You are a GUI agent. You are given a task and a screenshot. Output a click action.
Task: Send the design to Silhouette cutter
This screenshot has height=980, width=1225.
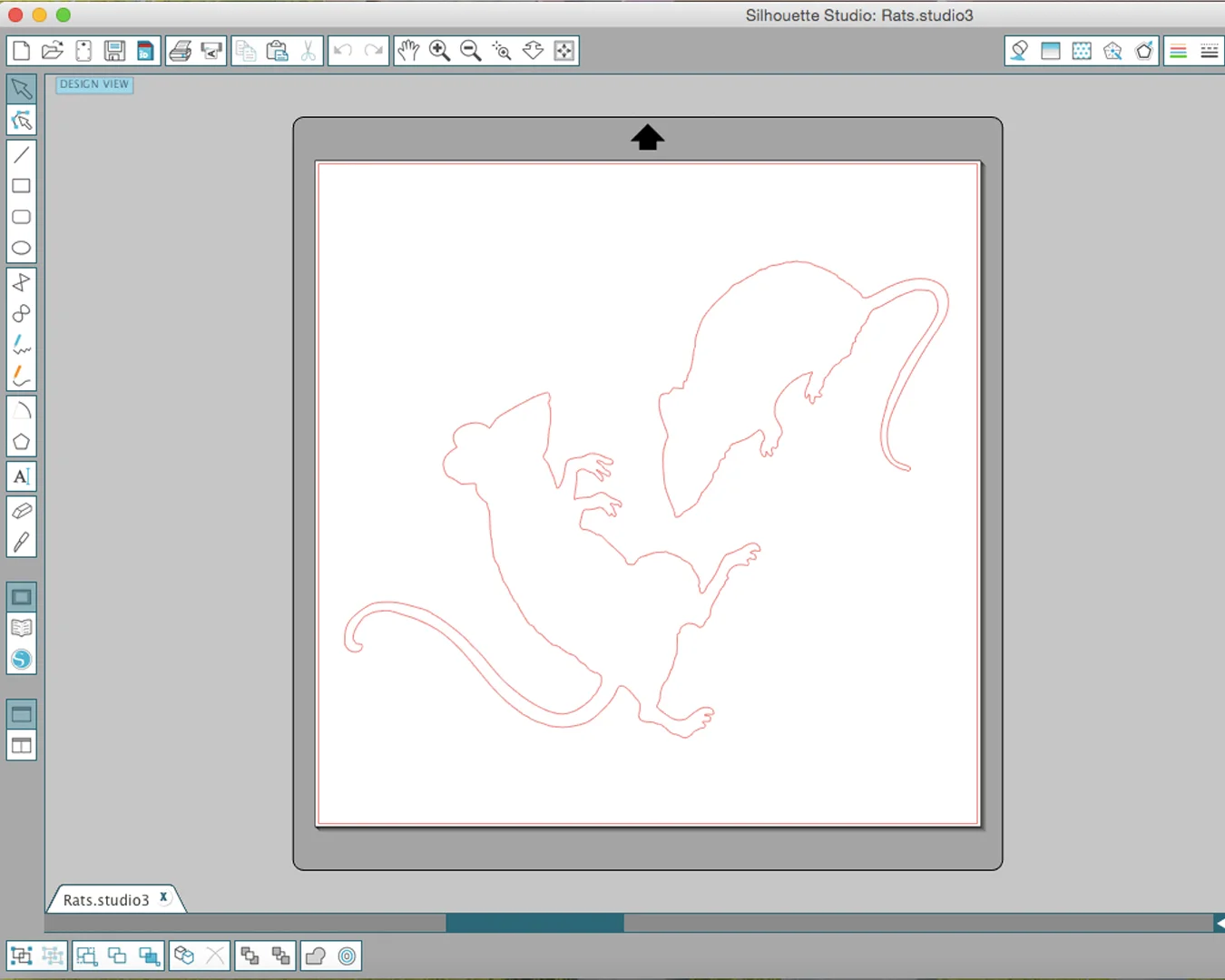pos(211,51)
